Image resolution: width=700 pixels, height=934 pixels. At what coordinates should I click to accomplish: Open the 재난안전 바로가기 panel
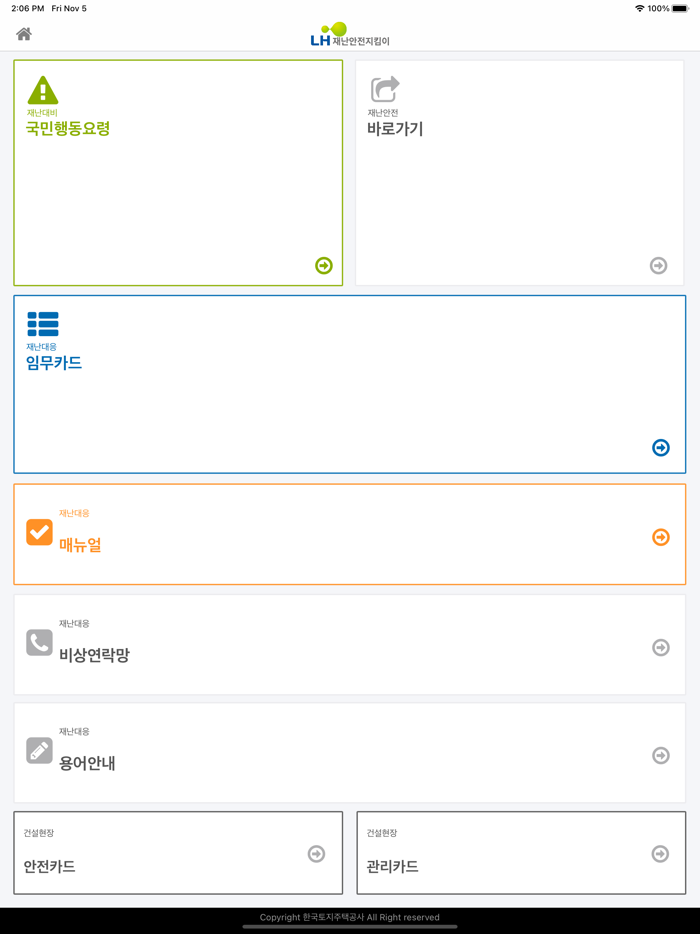tap(520, 170)
